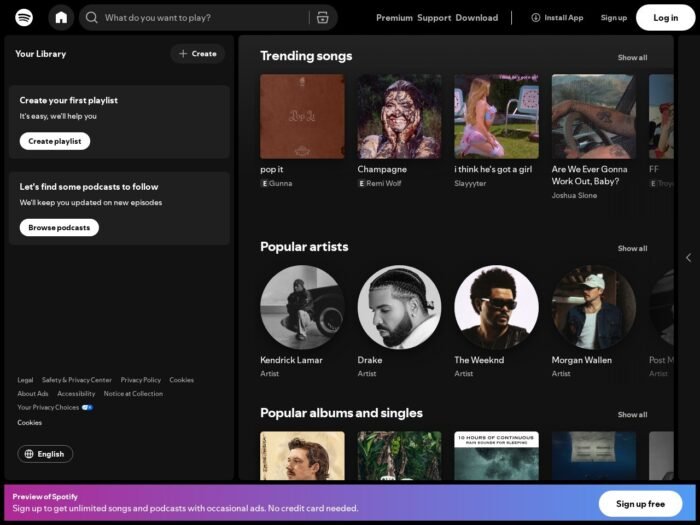Viewport: 700px width, 525px height.
Task: Click the Joshua Slone artist name
Action: [x=574, y=196]
